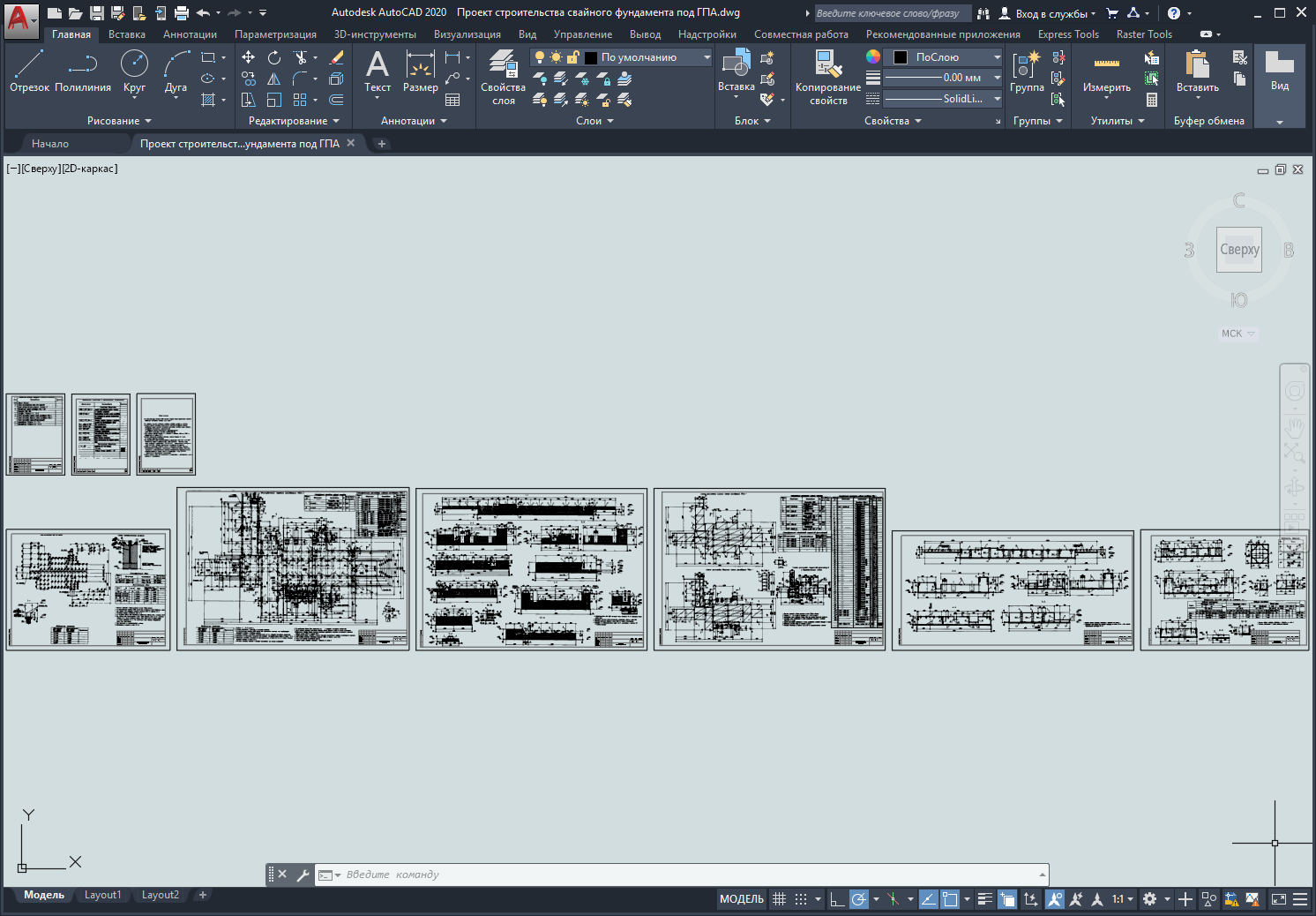Open the МСК coordinate system dropdown
Screen dimensions: 1316x916
point(1237,334)
